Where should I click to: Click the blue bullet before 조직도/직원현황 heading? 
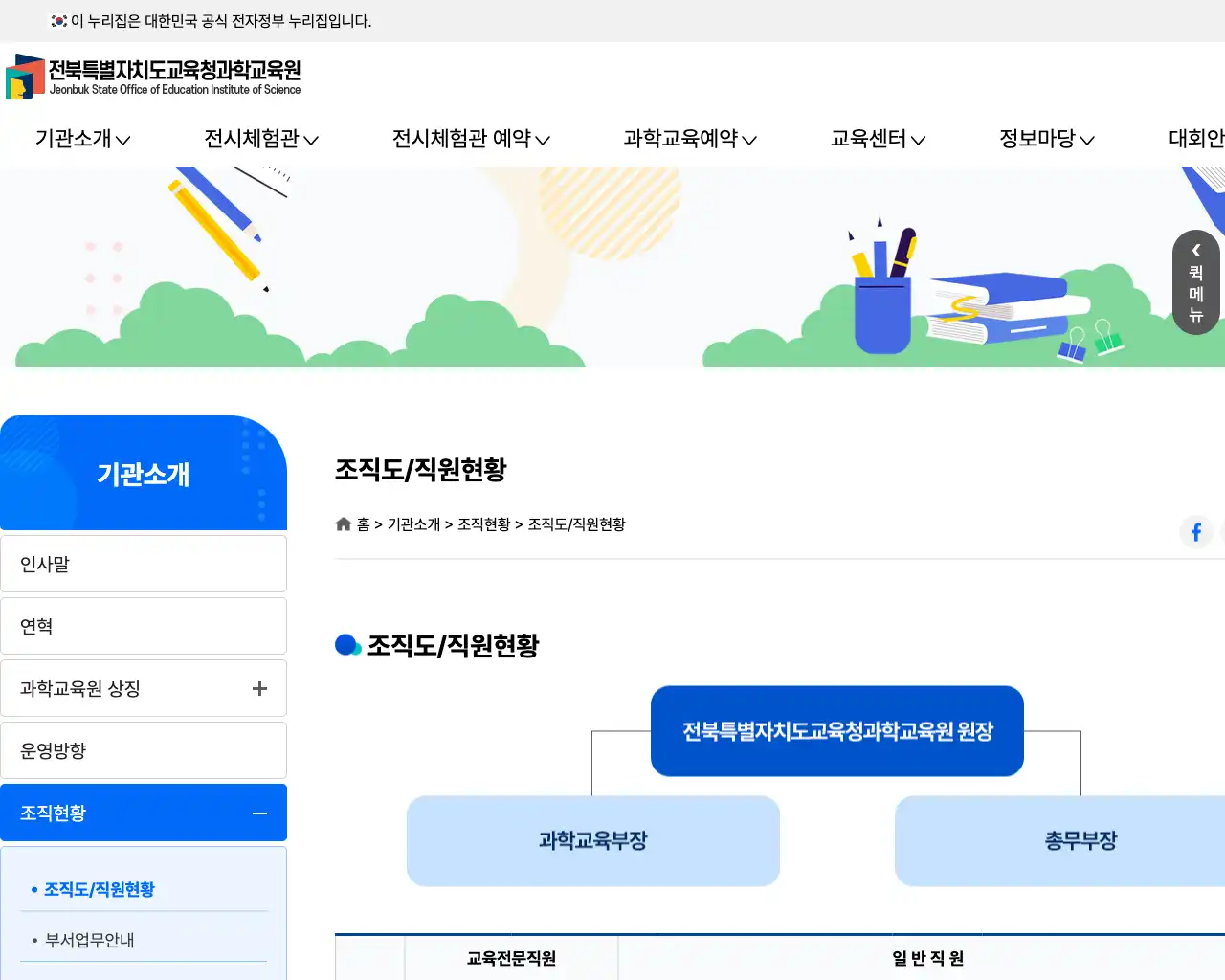(x=347, y=644)
